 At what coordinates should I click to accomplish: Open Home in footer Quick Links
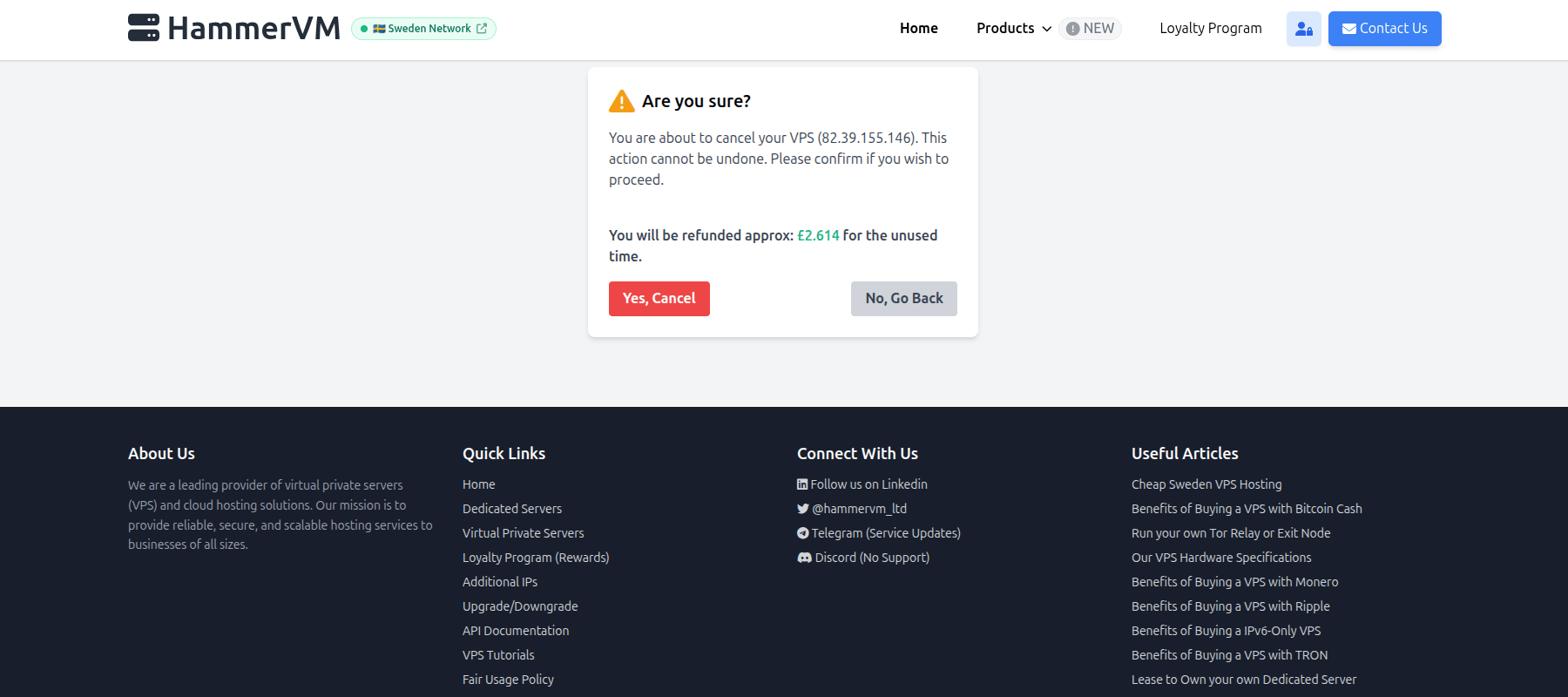tap(478, 484)
